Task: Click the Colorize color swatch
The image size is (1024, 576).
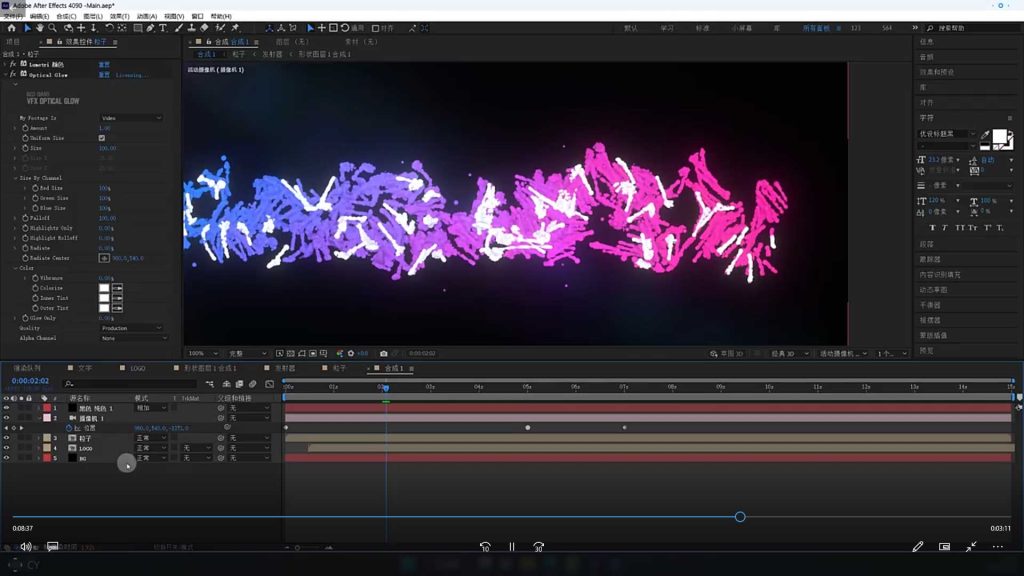Action: 104,288
